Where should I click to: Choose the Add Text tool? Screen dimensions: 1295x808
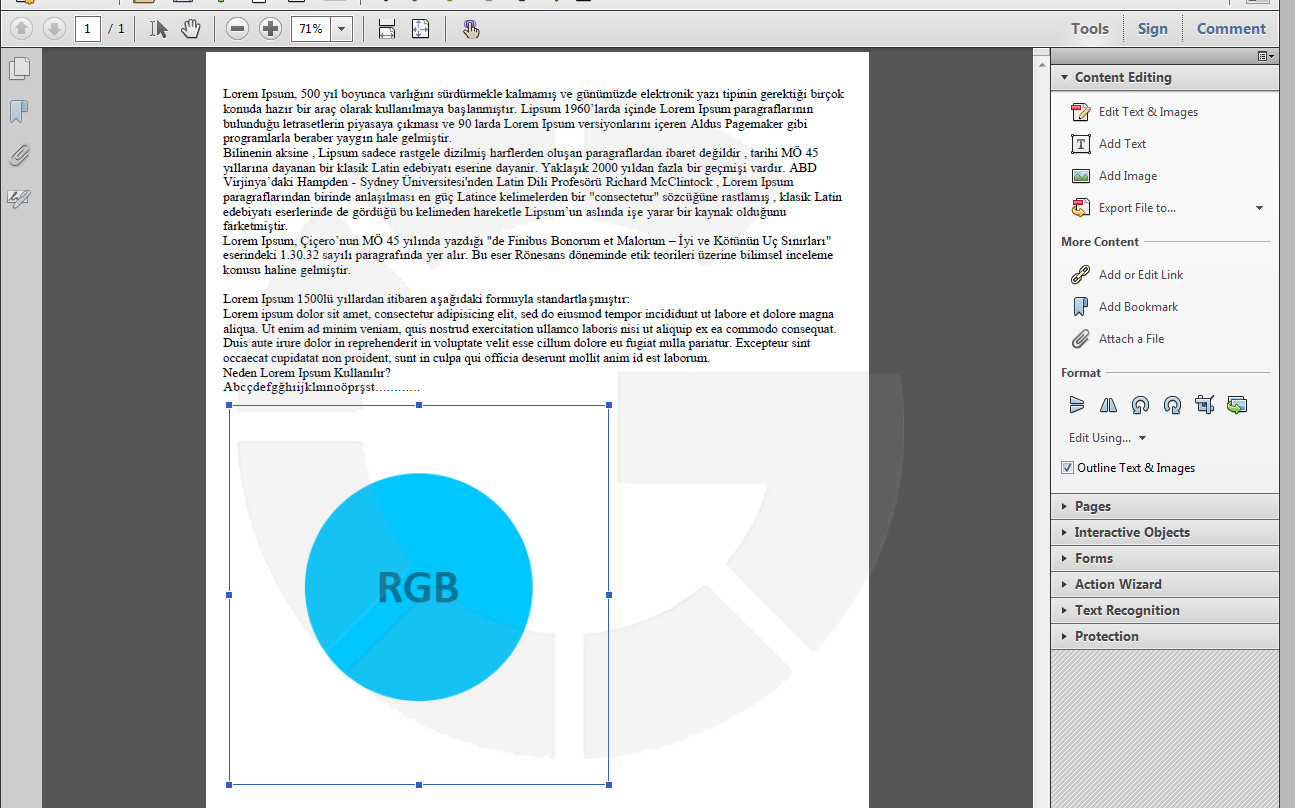click(x=1108, y=144)
